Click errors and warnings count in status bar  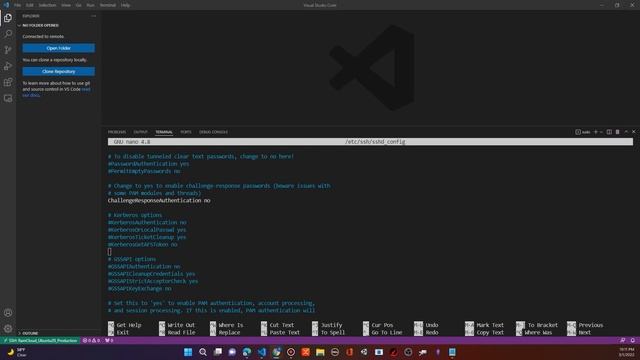tap(91, 340)
